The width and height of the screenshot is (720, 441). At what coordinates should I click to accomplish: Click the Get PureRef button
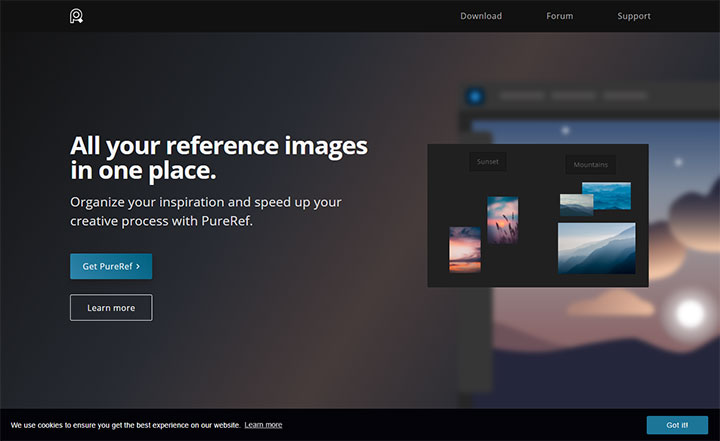111,266
